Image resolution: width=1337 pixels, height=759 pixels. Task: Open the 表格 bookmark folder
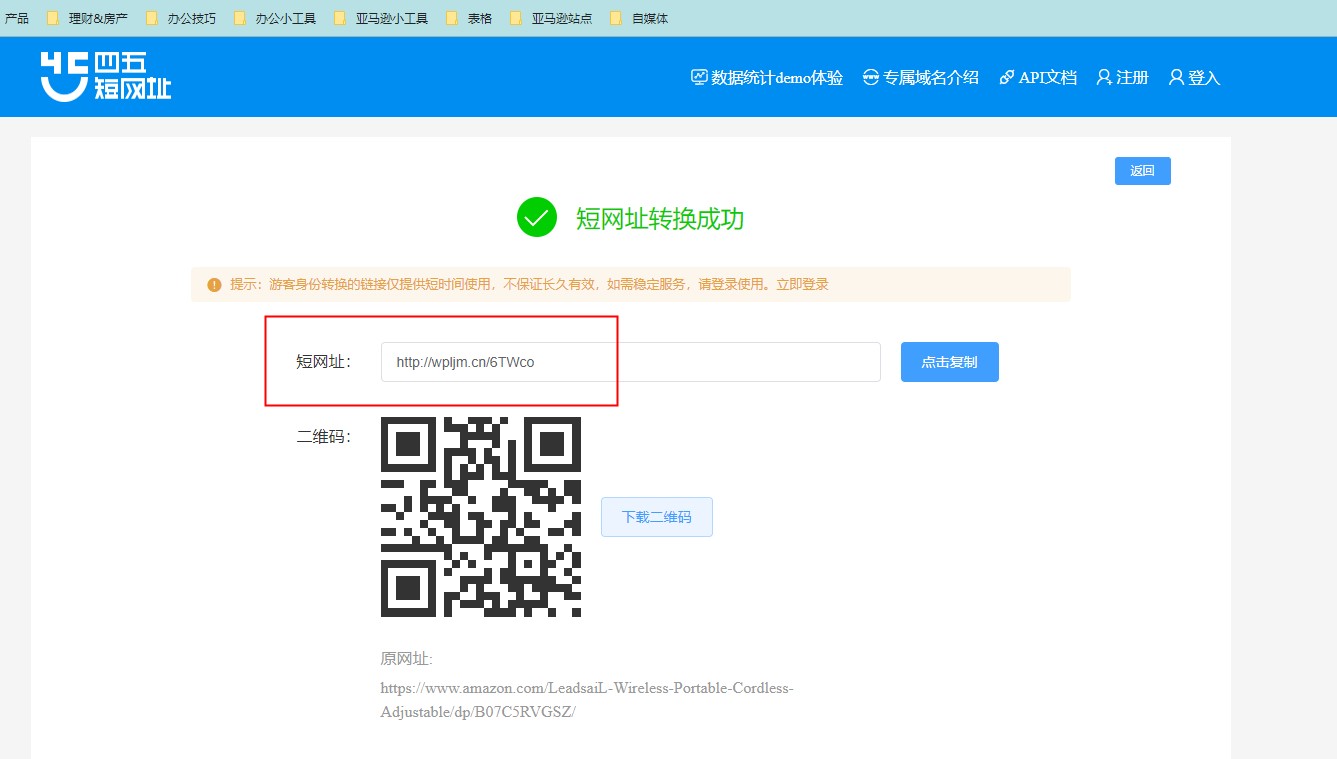[x=469, y=18]
